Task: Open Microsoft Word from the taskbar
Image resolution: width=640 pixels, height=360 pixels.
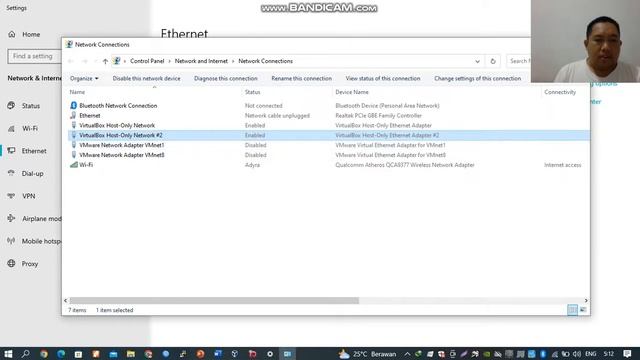Action: click(x=218, y=354)
